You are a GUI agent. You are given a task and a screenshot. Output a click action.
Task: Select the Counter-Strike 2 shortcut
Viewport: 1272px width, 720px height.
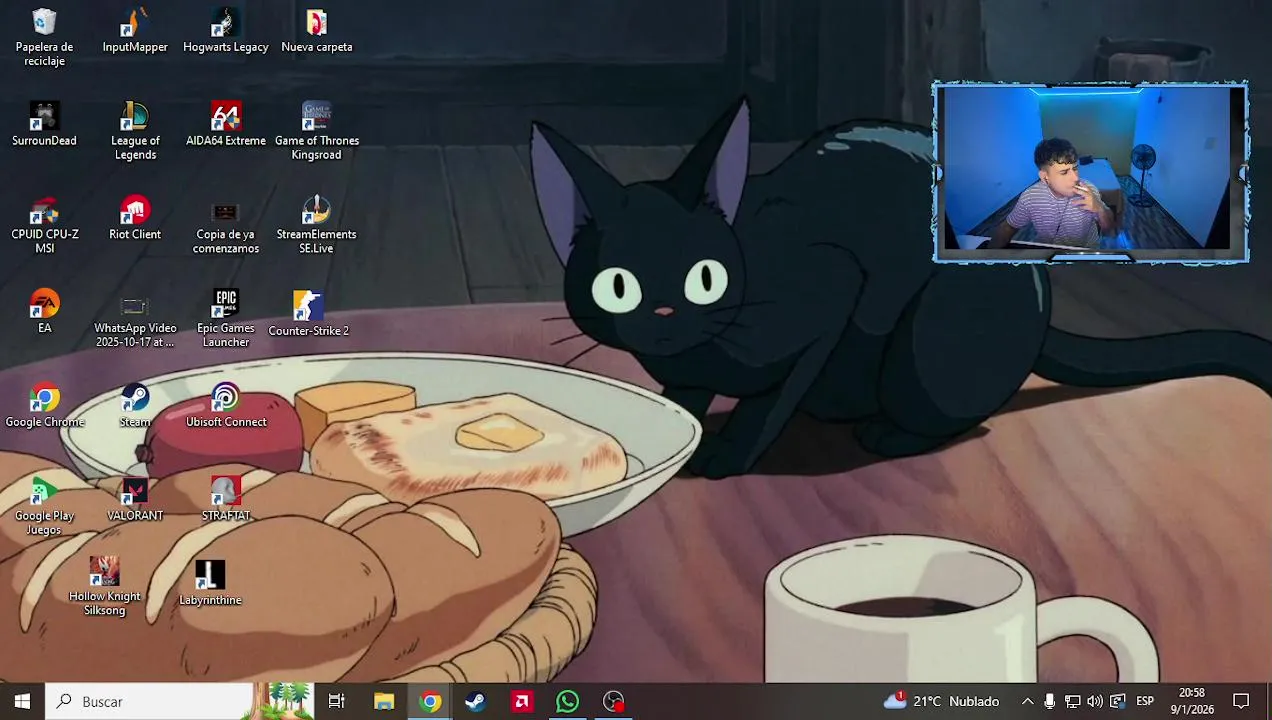308,313
